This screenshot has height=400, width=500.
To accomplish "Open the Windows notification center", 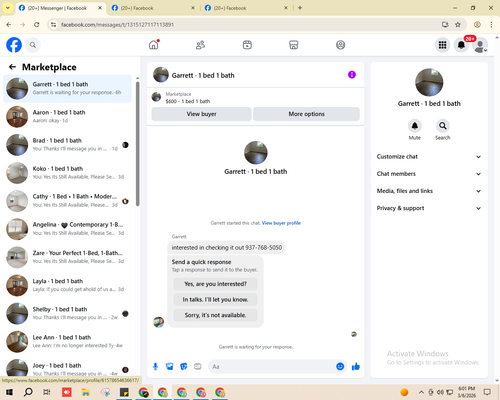I will tap(487, 392).
